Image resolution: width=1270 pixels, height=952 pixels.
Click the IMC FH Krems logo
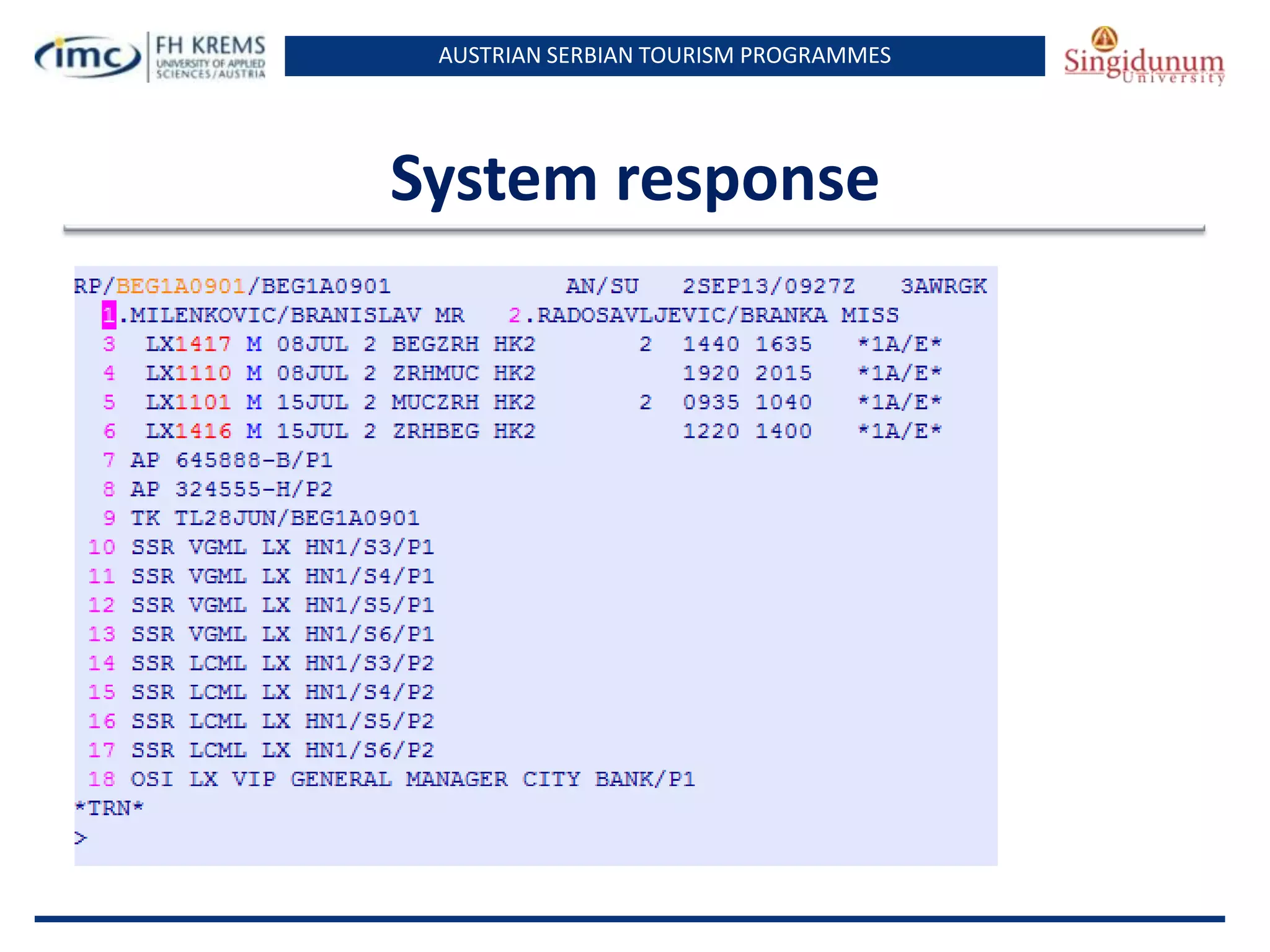tap(150, 56)
